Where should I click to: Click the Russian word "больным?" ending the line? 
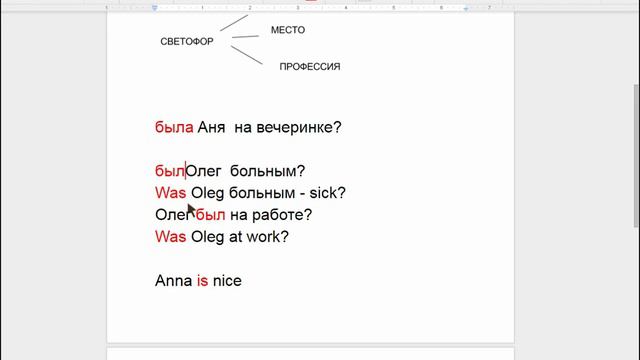coord(267,171)
